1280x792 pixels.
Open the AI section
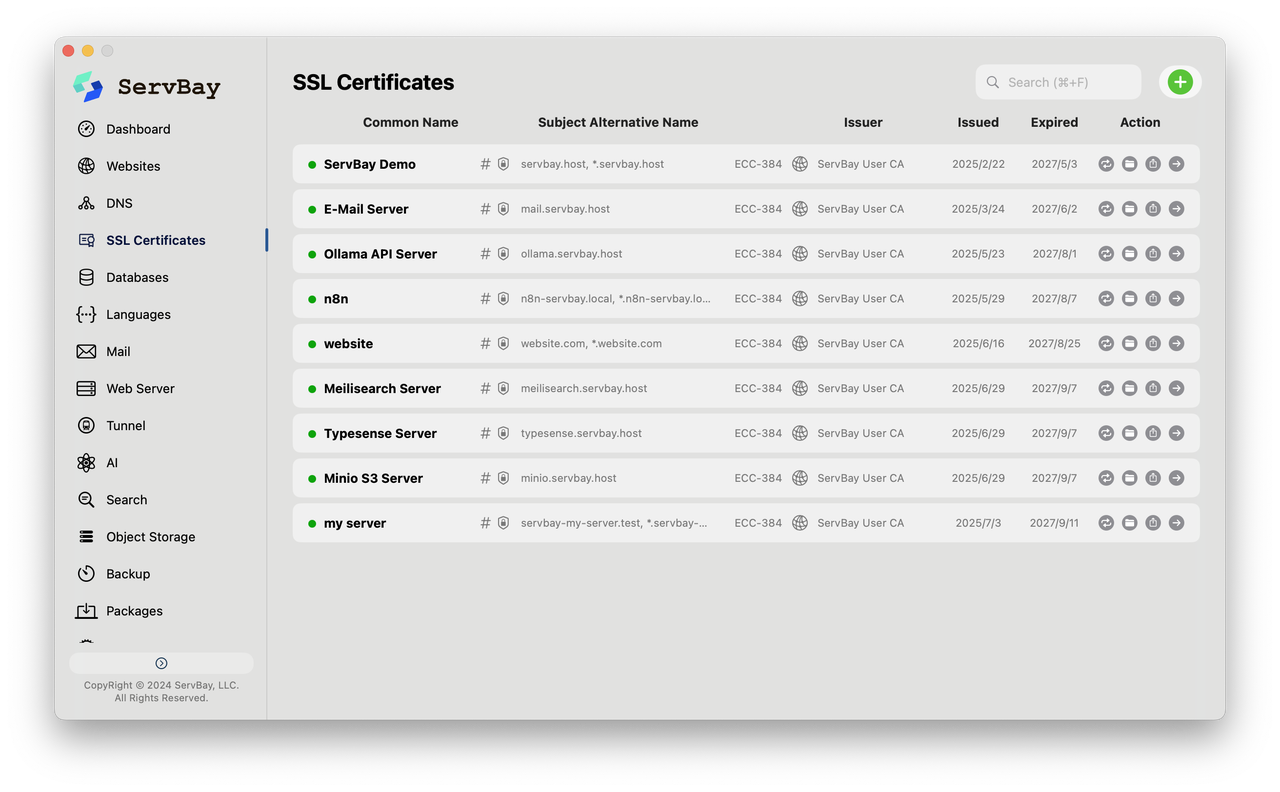pos(112,462)
